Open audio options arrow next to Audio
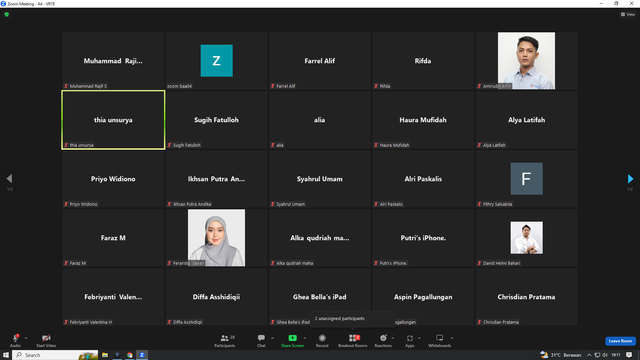Image resolution: width=640 pixels, height=360 pixels. tap(26, 338)
